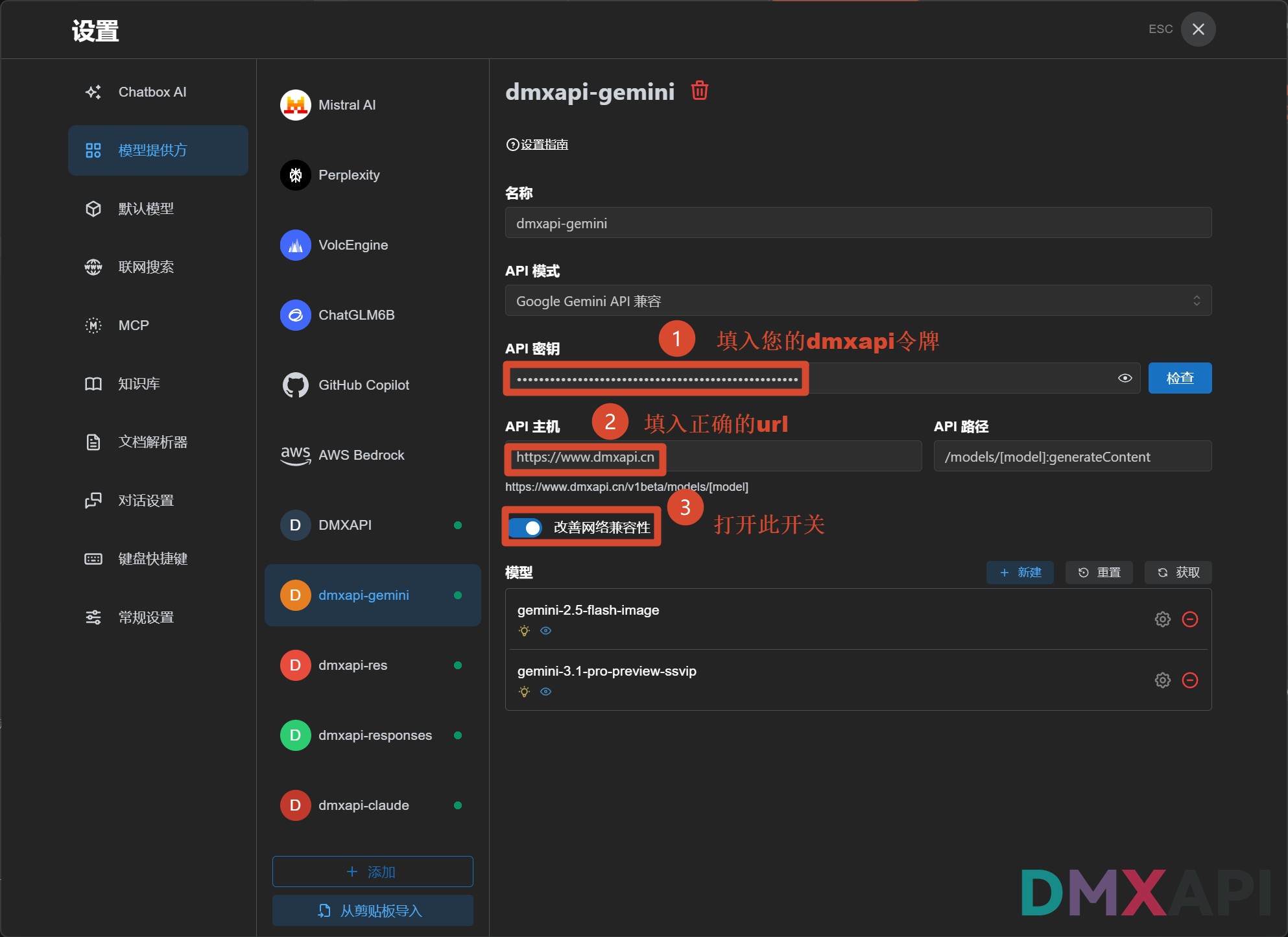Click the lightbulb icon under gemini-3.1-pro-preview-ssvip
Image resolution: width=1288 pixels, height=937 pixels.
click(525, 692)
